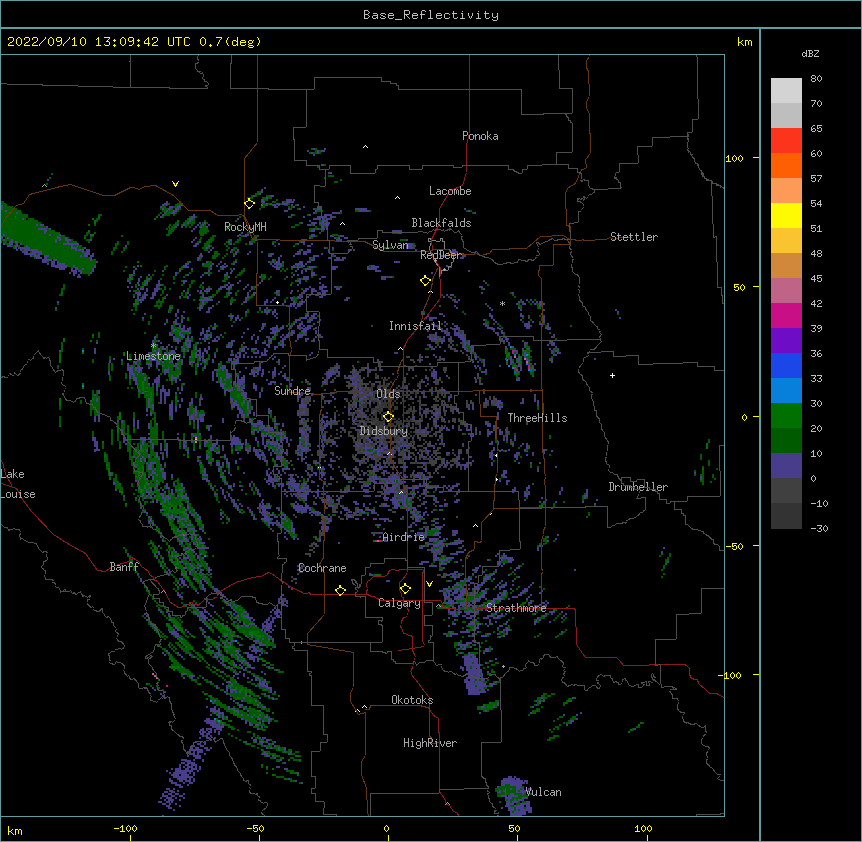
Task: Pick the lightest gray swatch below 80
Action: pyautogui.click(x=786, y=91)
